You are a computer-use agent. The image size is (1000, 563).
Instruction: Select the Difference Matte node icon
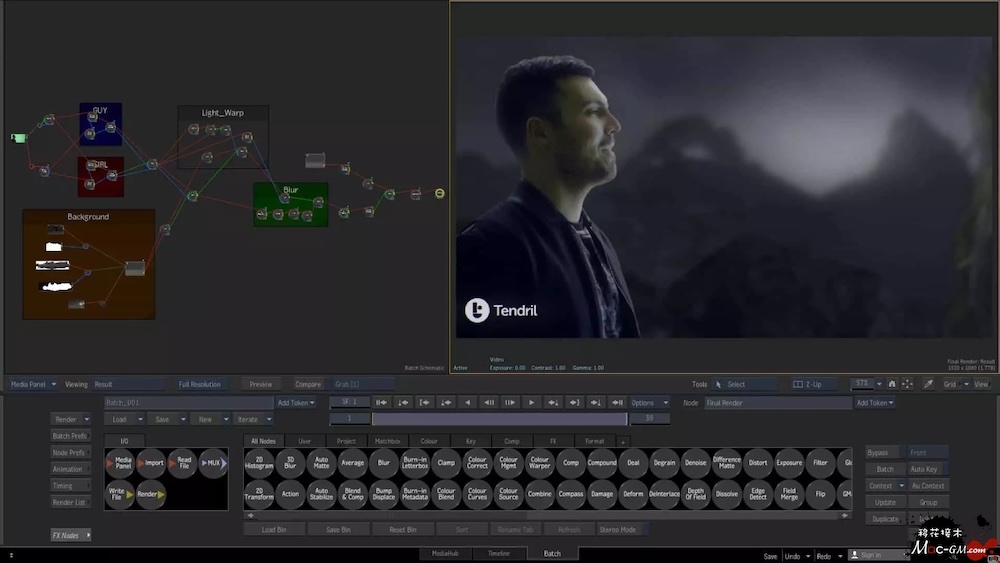727,463
